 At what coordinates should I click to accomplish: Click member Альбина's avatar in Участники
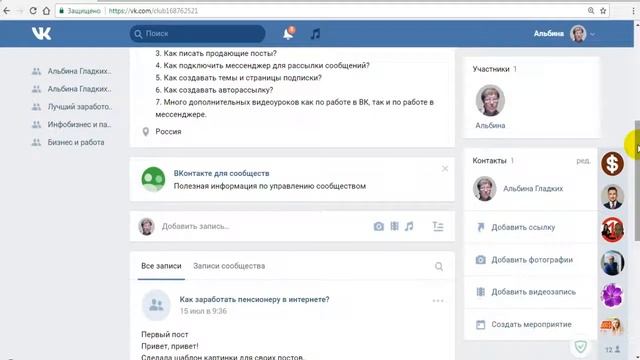click(x=490, y=100)
